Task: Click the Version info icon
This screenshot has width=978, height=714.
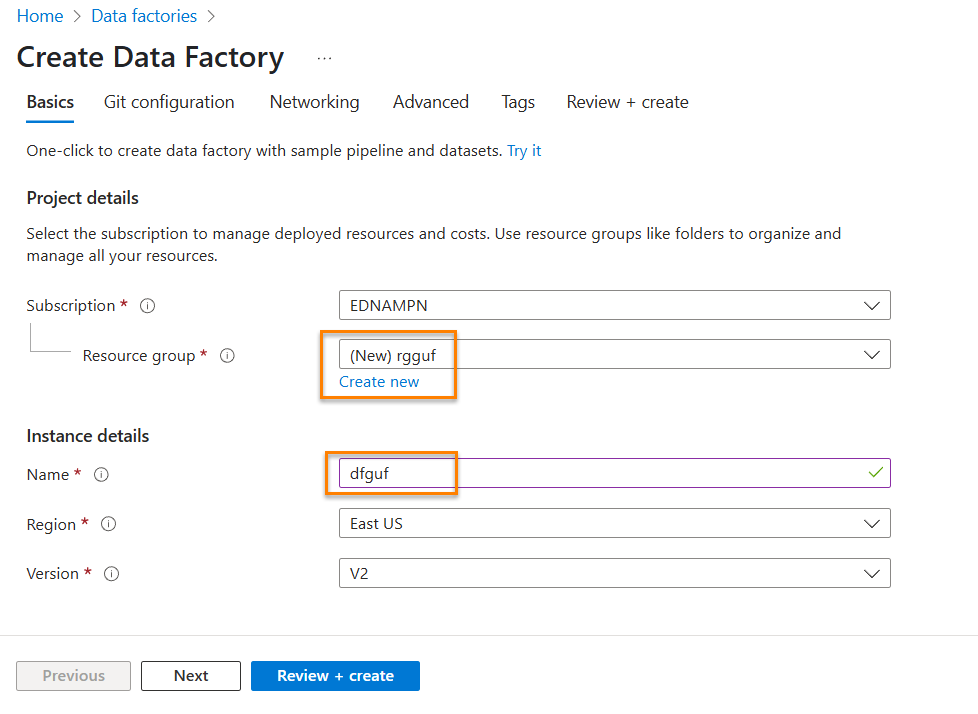Action: pos(112,574)
